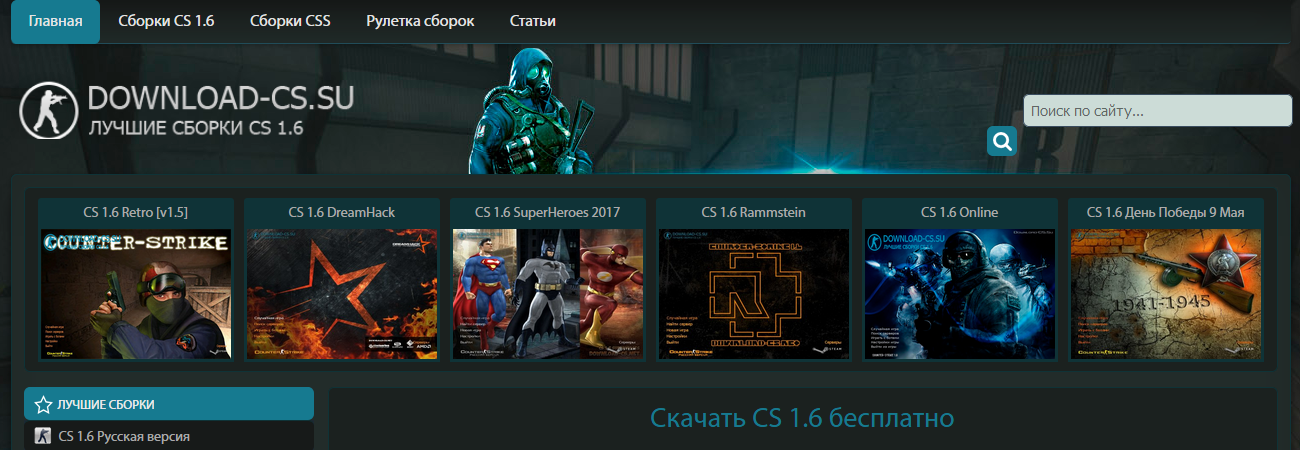Focus the Поиск по сайту search field
1300x450 pixels.
coord(1158,111)
